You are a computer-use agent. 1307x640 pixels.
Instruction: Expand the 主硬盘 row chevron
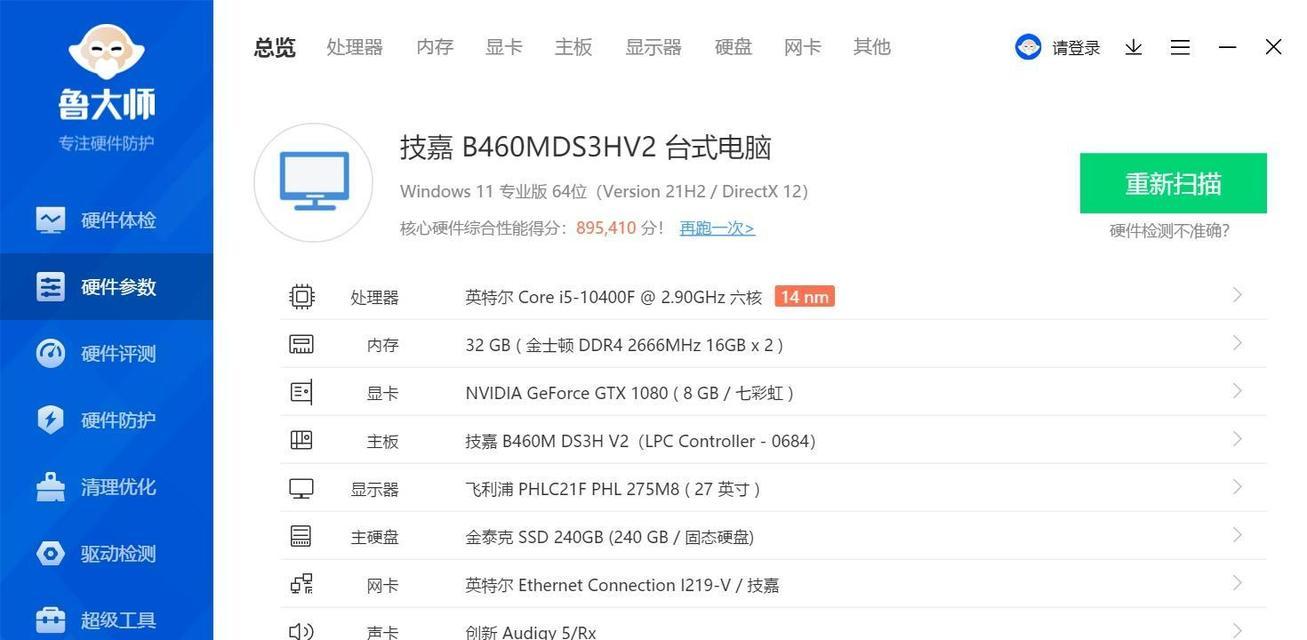[1237, 535]
